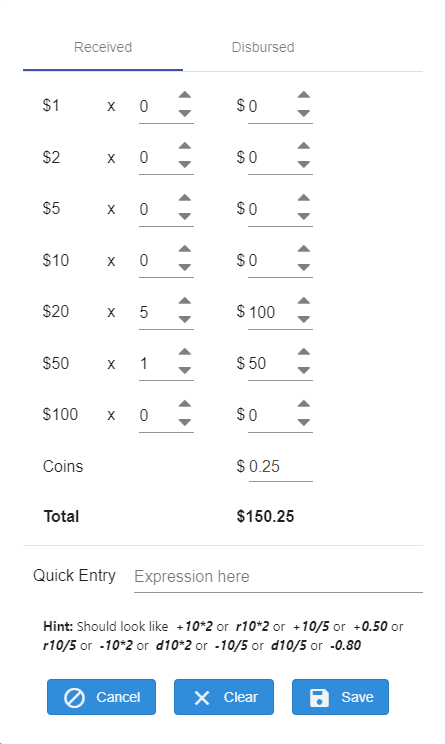Increment the $20 quantity up arrow
This screenshot has width=445, height=744.
click(185, 301)
